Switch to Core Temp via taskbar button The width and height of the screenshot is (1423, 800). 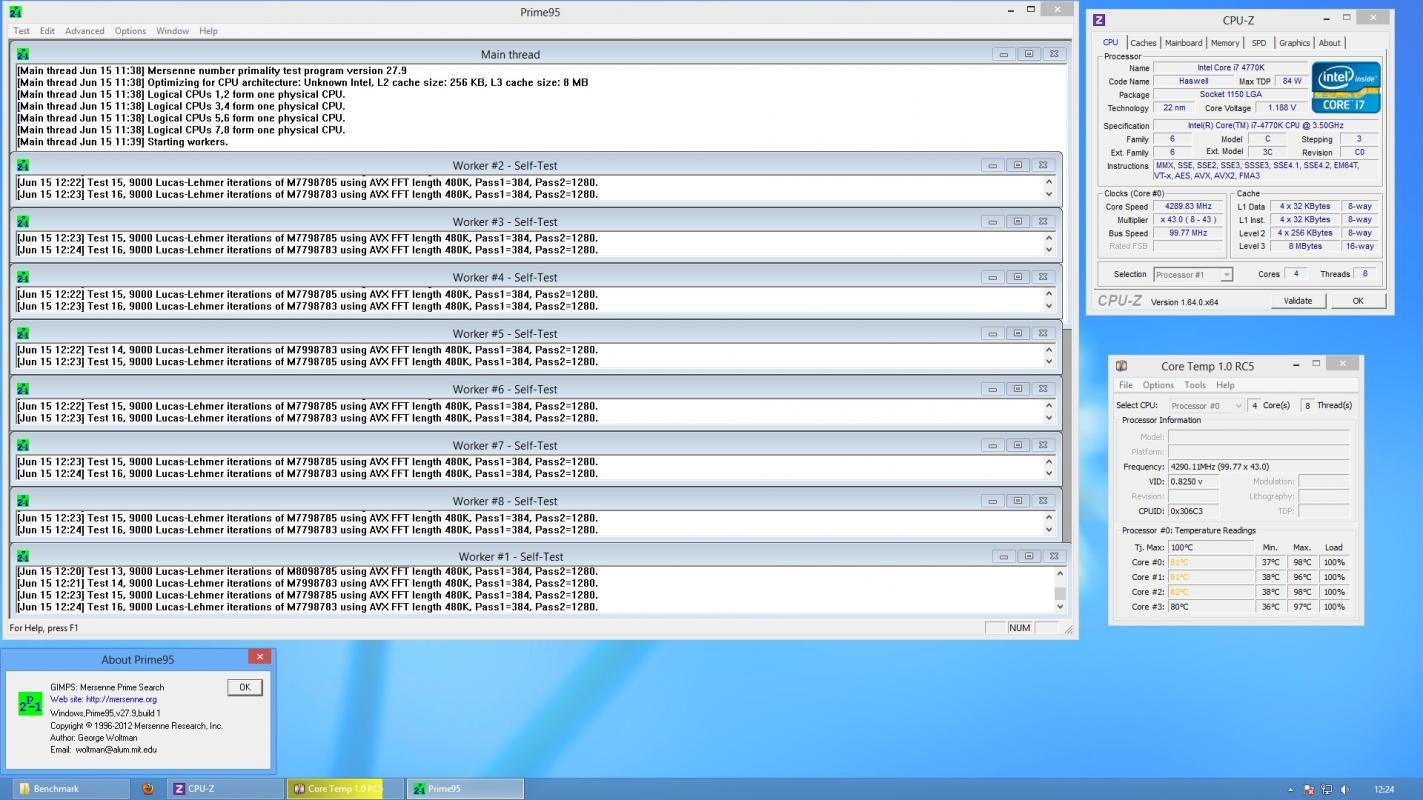click(345, 788)
